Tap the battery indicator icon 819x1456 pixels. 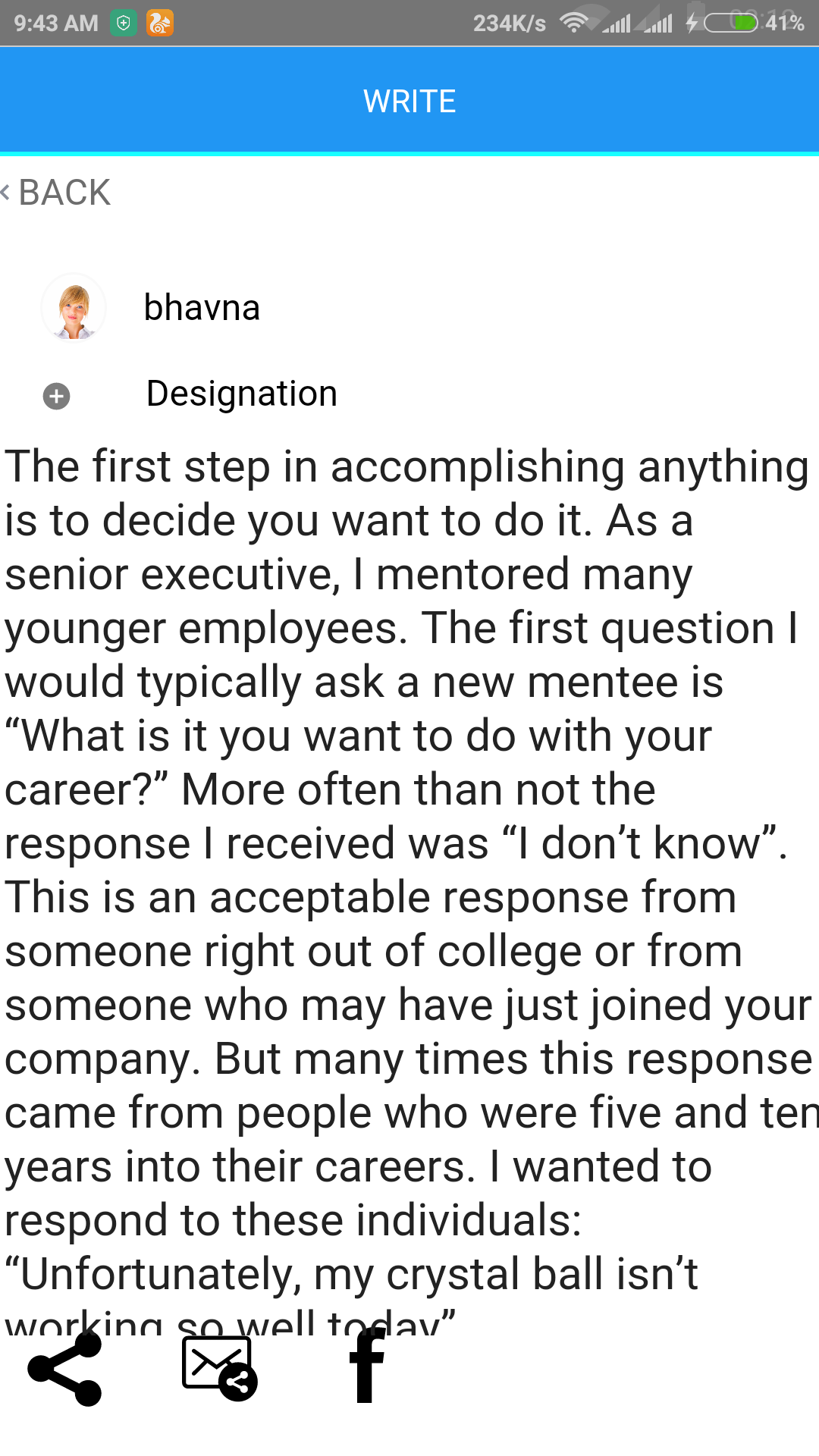tap(730, 24)
